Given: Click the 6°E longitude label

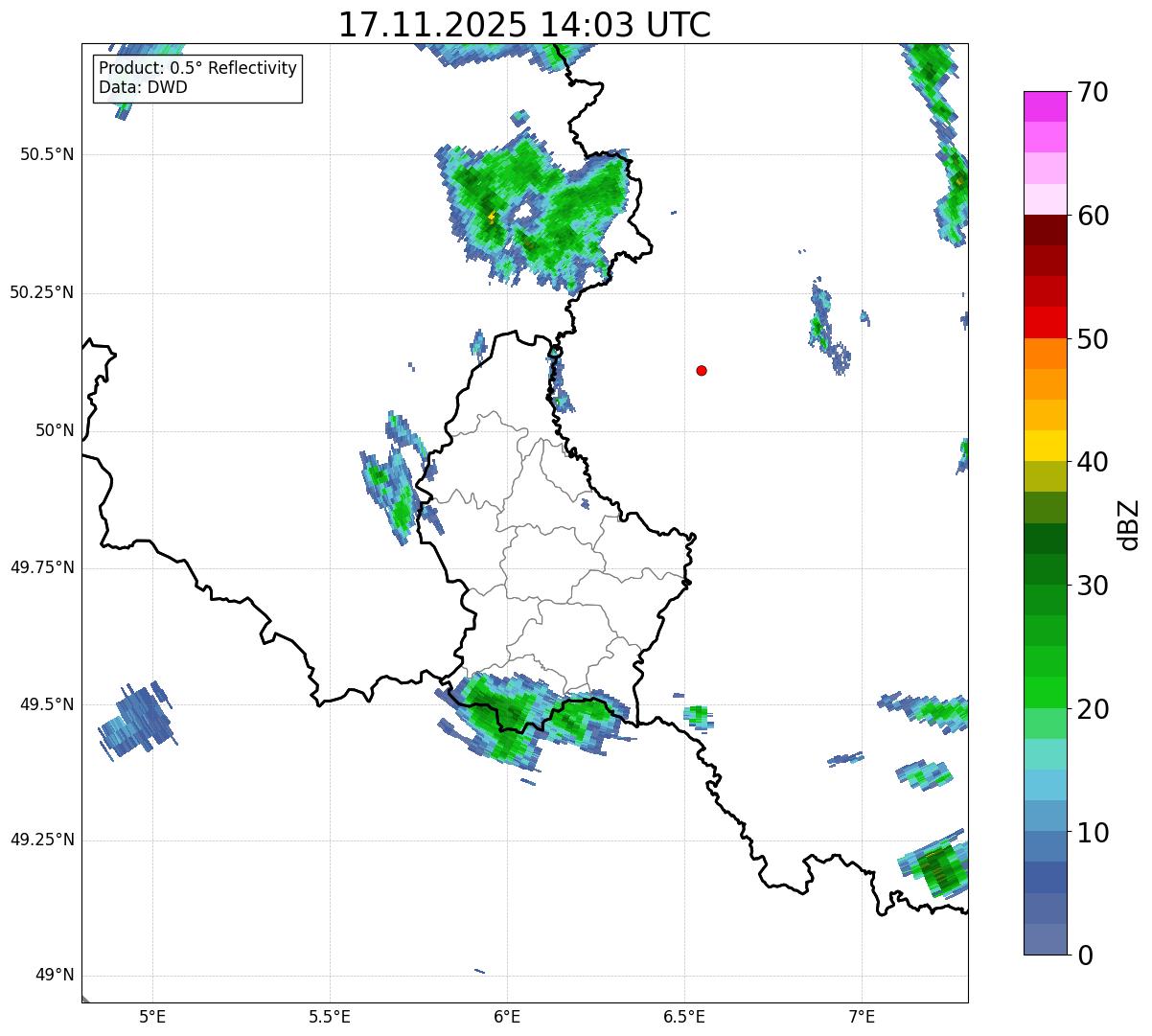Looking at the screenshot, I should point(507,1016).
